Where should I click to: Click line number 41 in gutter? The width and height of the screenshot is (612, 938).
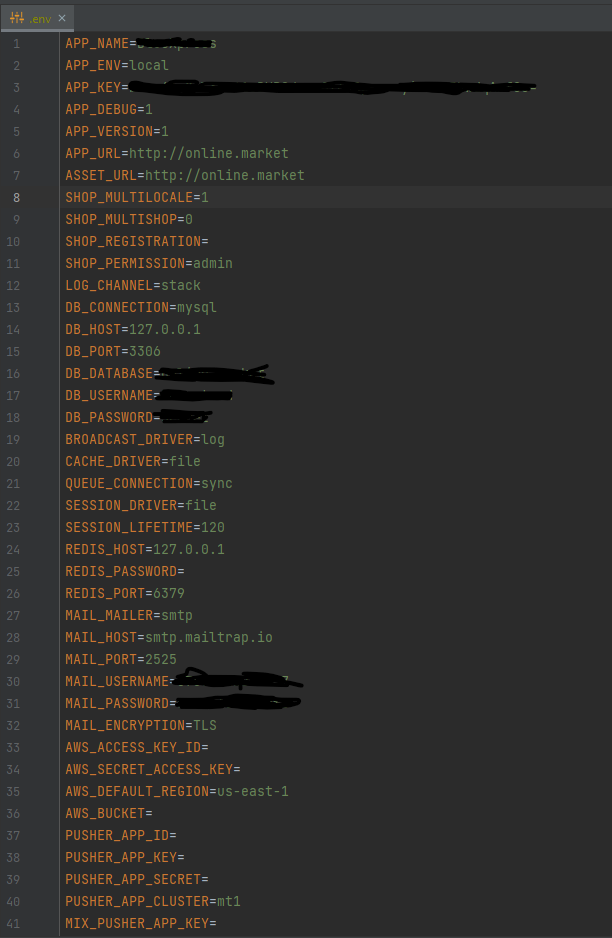[x=13, y=924]
